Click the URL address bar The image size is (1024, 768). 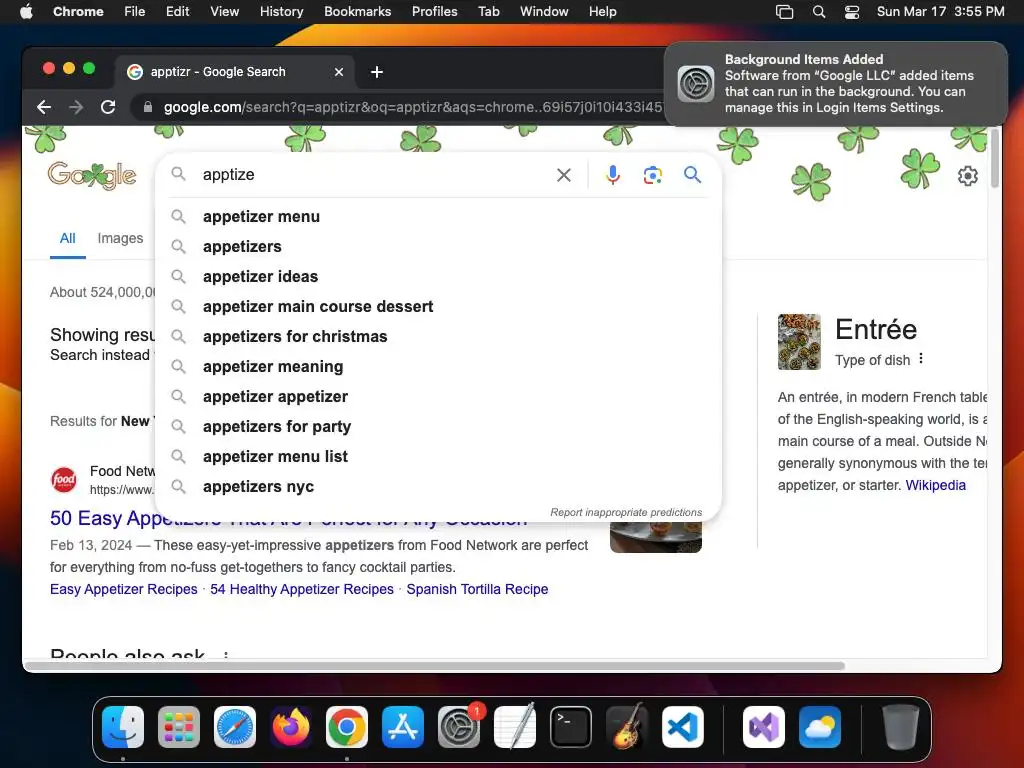(x=413, y=107)
